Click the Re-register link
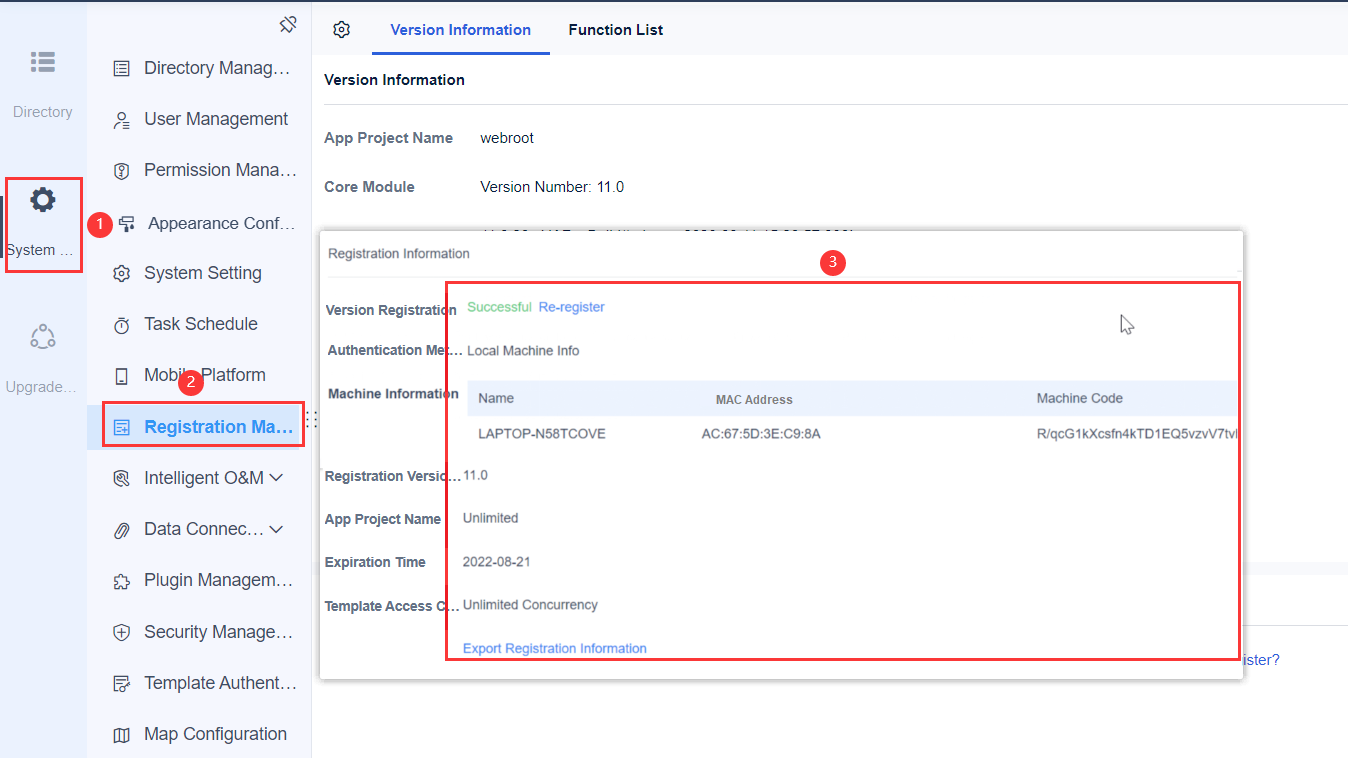 click(571, 306)
